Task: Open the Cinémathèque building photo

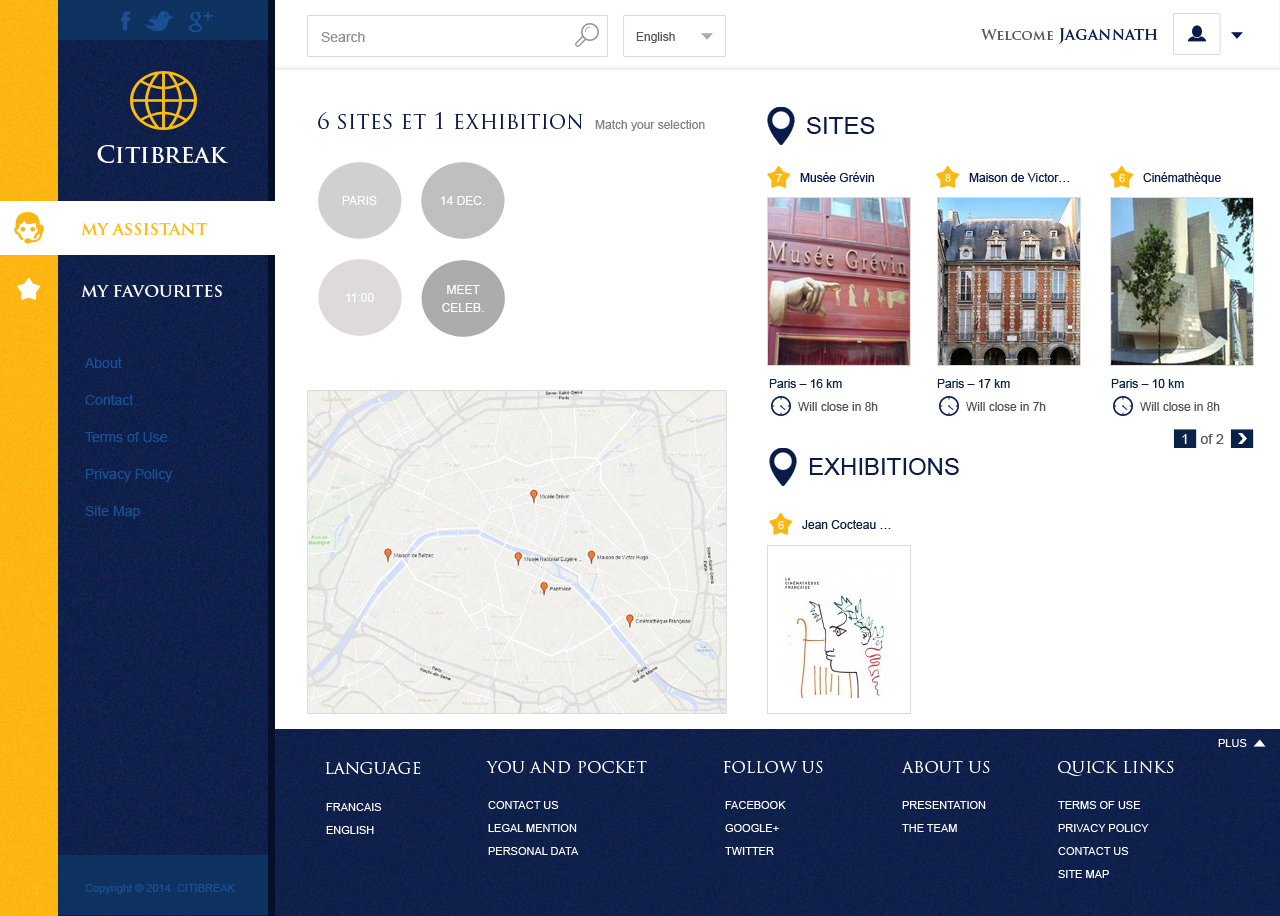Action: click(1182, 281)
